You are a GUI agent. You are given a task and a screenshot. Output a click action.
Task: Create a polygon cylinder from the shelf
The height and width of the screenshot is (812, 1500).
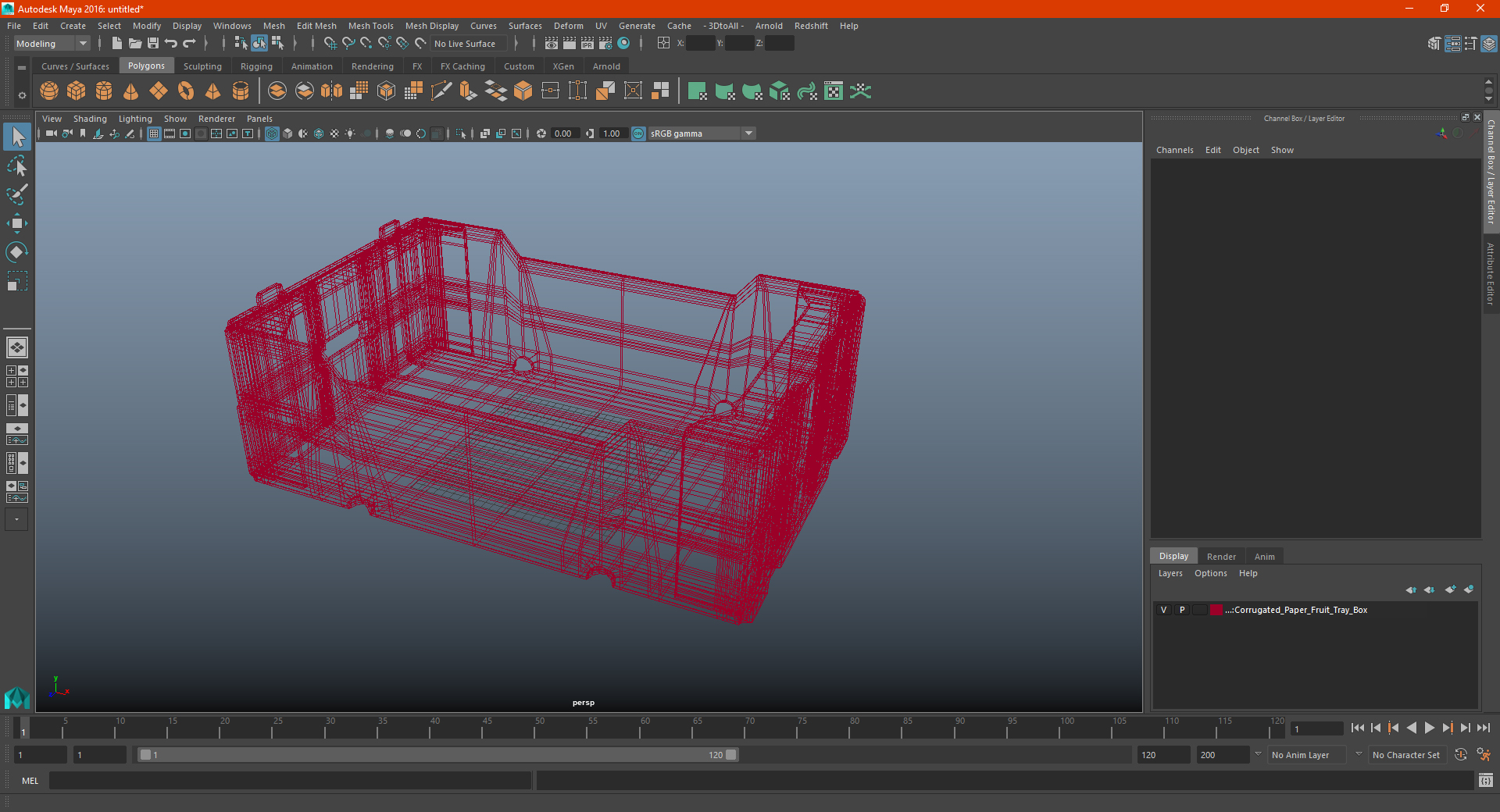104,91
